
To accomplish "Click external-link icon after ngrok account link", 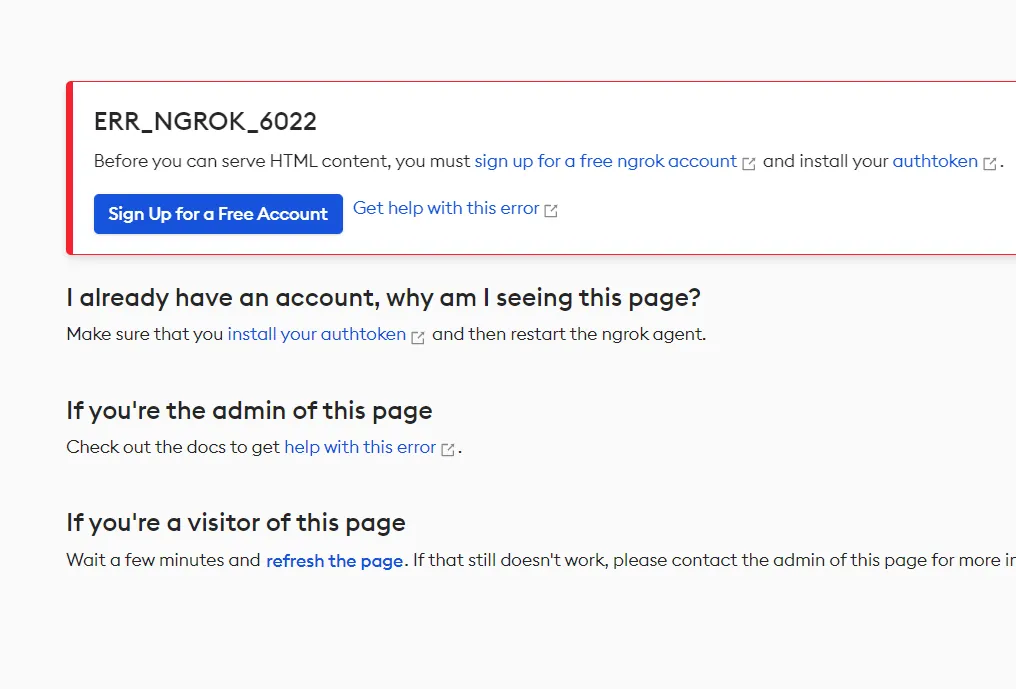I will click(x=748, y=163).
